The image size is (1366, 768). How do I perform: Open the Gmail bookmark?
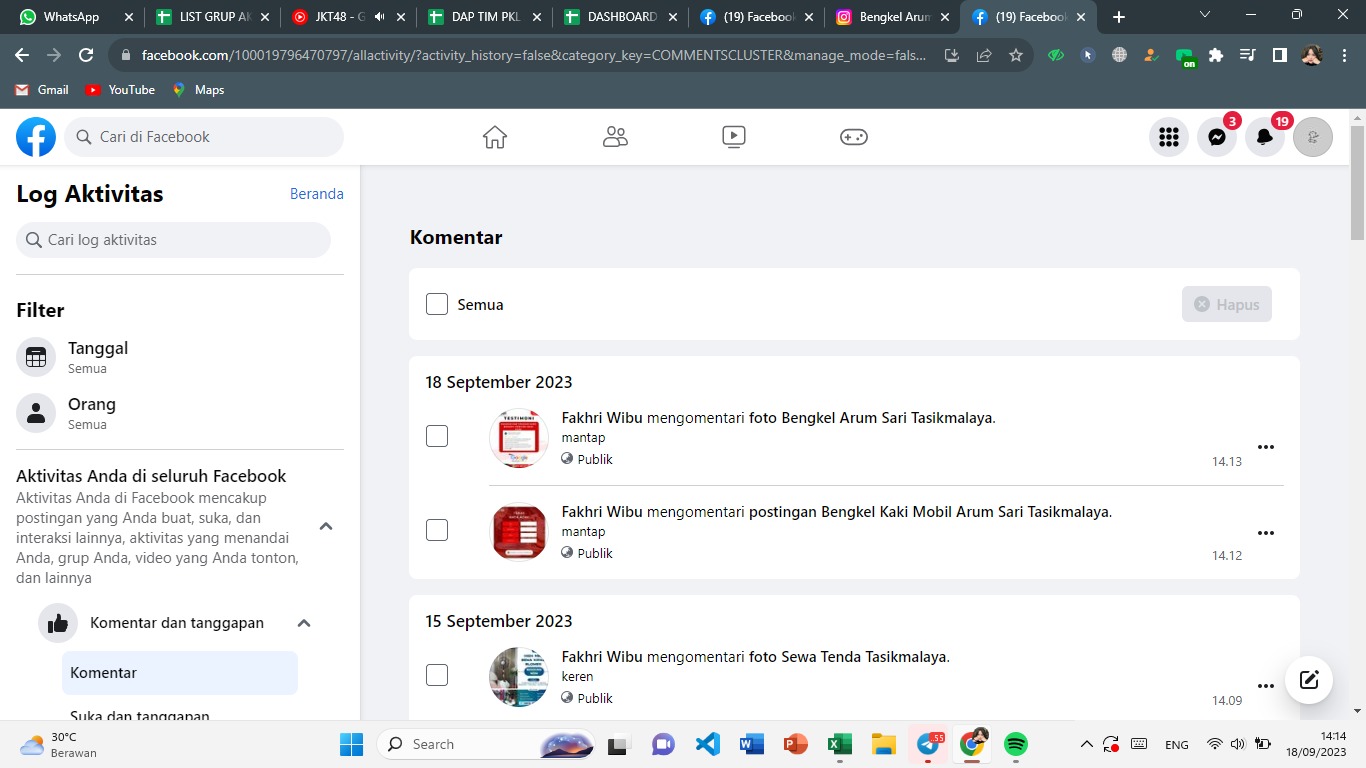pos(42,90)
